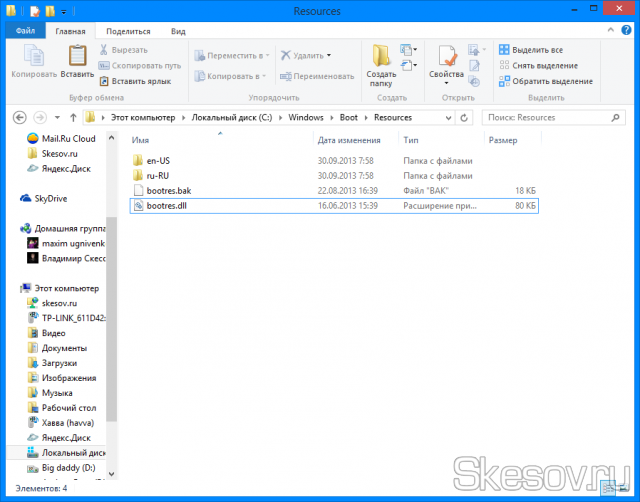The height and width of the screenshot is (502, 640).
Task: Switch to the Поделиться (Share) ribbon tab
Action: 128,31
